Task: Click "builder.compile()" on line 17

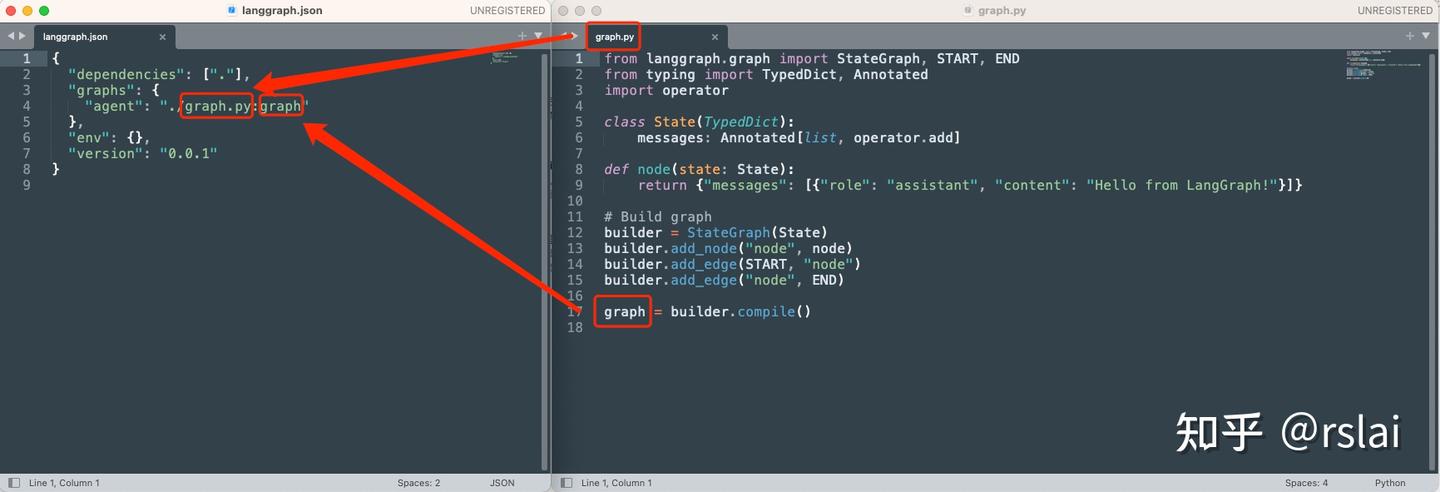Action: (741, 312)
